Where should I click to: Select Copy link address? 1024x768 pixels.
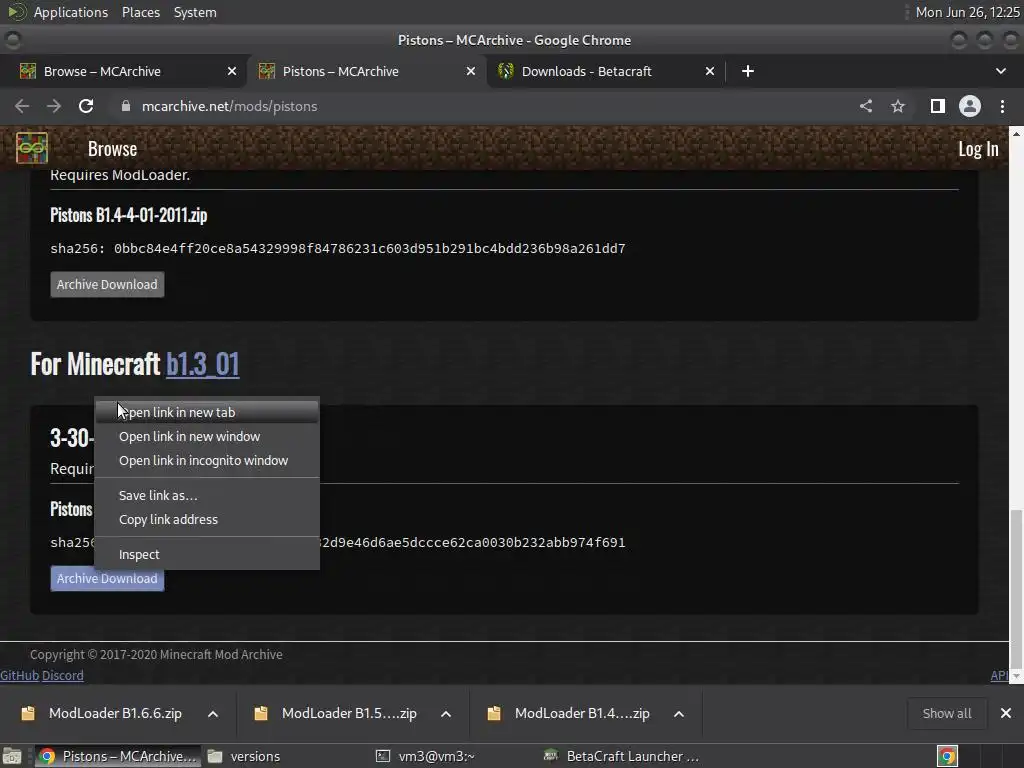coord(207,519)
